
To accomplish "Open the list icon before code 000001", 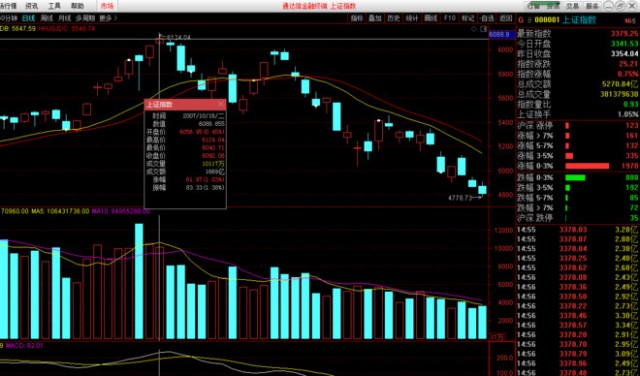I will (x=529, y=20).
